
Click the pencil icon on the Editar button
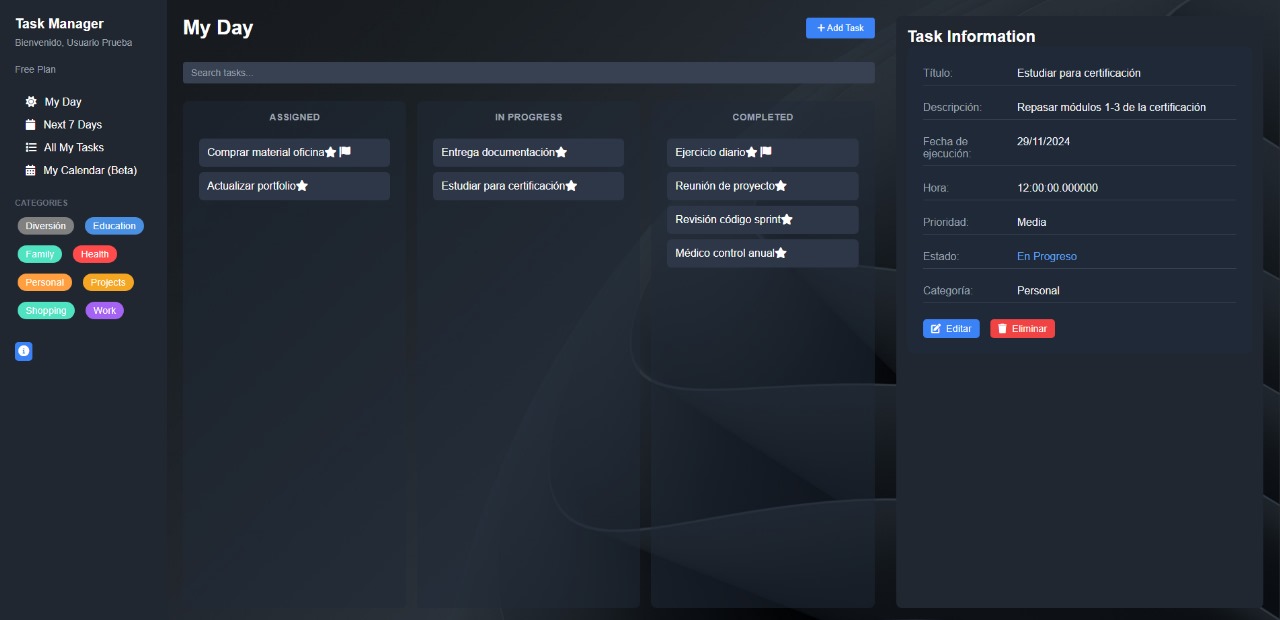click(x=935, y=328)
